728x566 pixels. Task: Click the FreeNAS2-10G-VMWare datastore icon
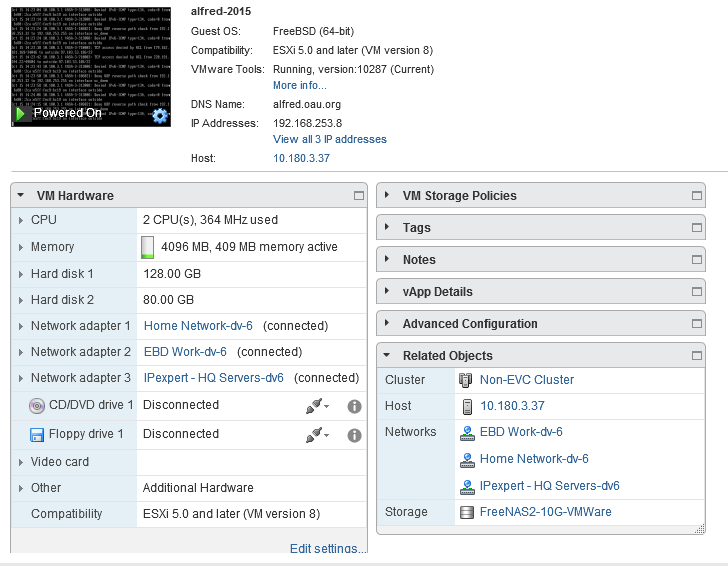[x=466, y=512]
